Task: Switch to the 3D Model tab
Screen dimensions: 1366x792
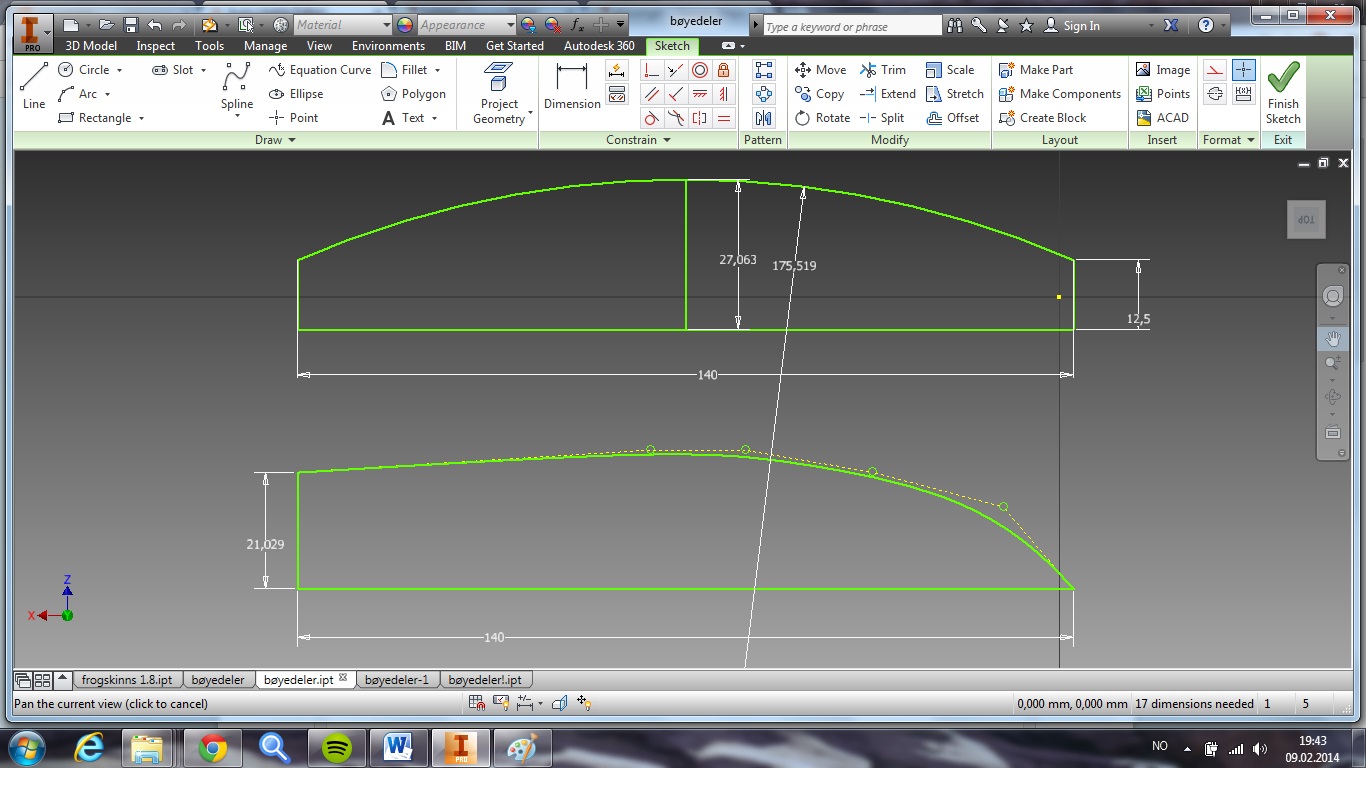Action: coord(91,46)
